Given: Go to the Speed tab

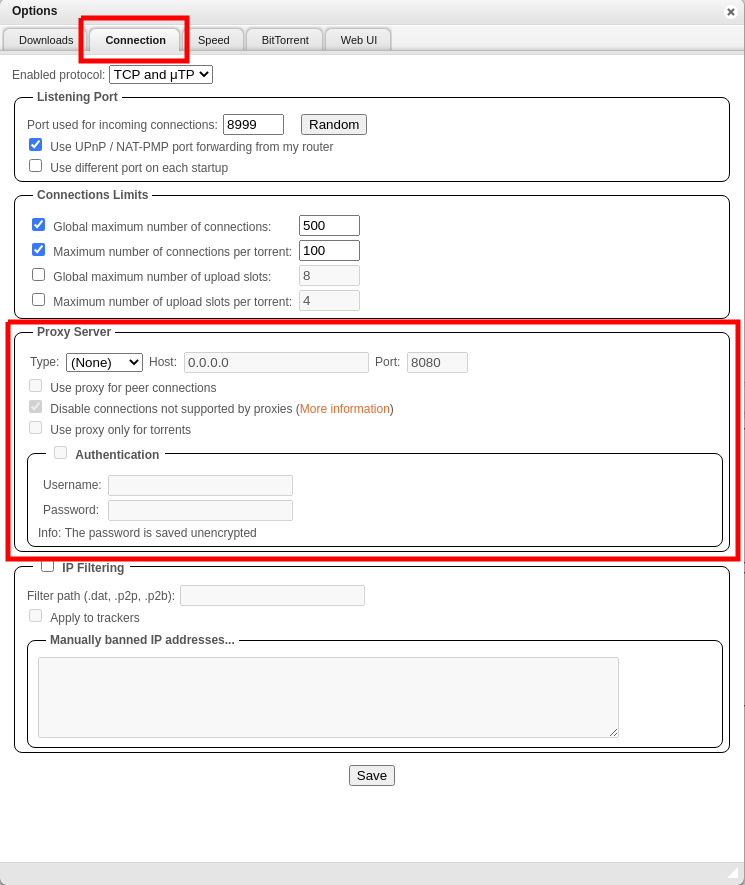Looking at the screenshot, I should (x=213, y=40).
